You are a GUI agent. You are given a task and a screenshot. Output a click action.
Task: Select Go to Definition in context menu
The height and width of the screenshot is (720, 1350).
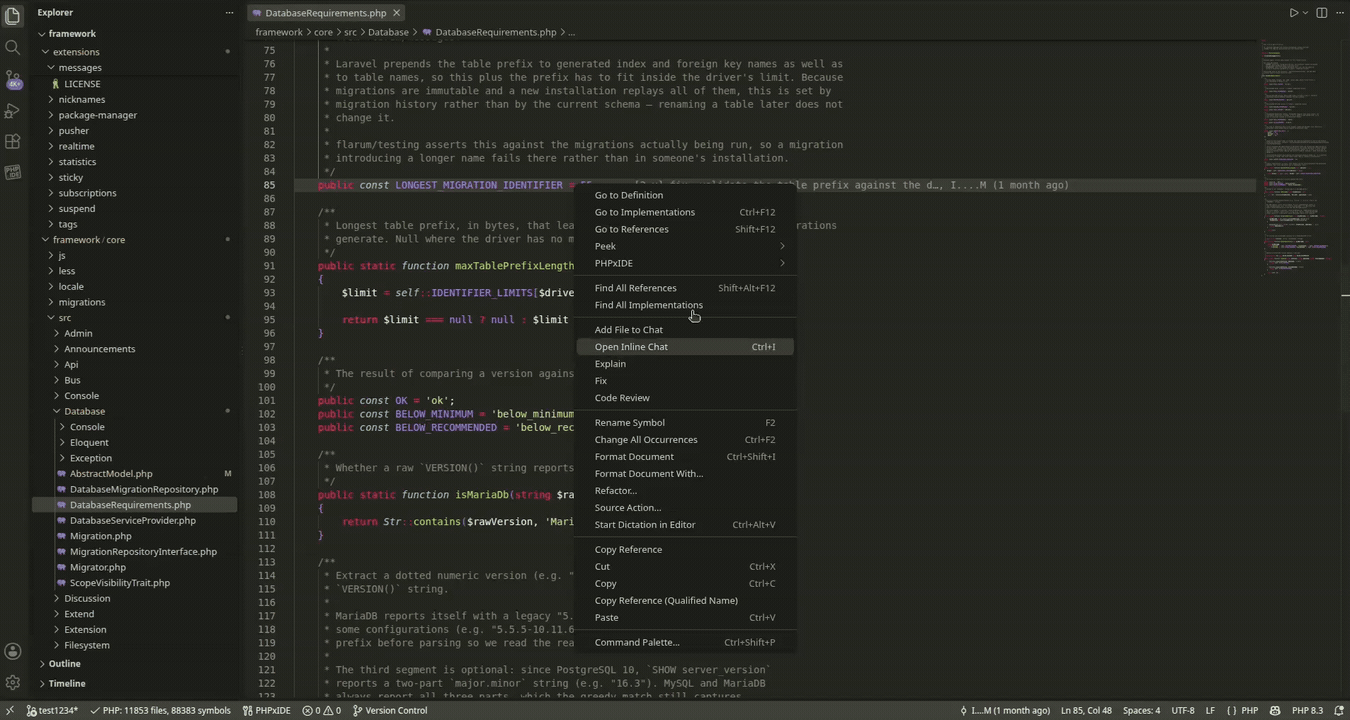[686, 195]
